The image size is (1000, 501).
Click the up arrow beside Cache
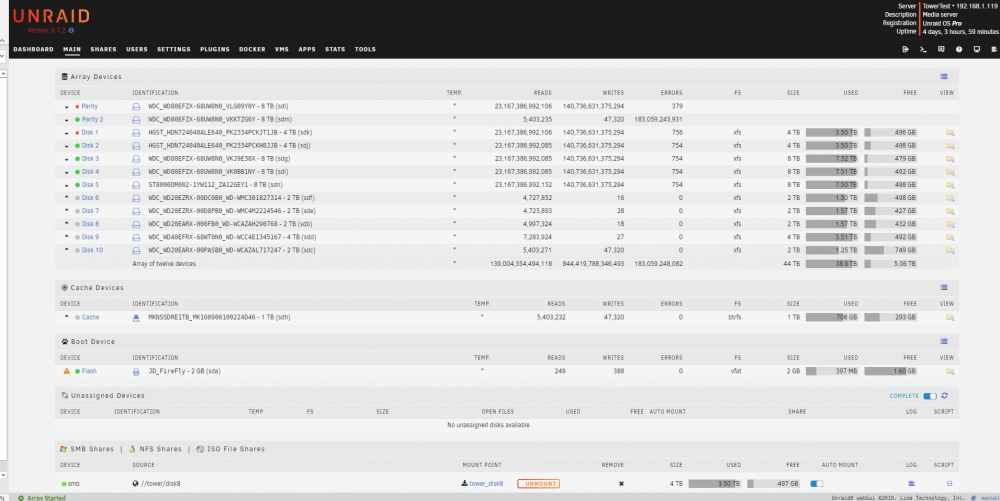point(66,317)
